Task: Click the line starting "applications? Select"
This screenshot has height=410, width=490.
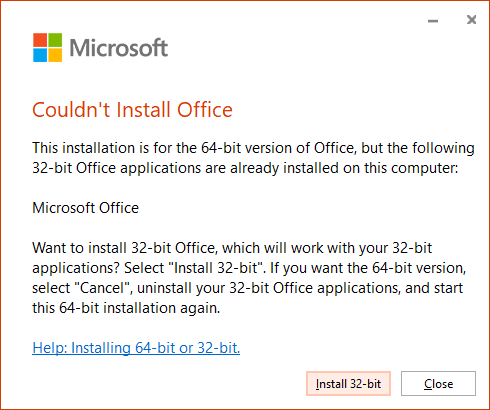Action: click(249, 268)
